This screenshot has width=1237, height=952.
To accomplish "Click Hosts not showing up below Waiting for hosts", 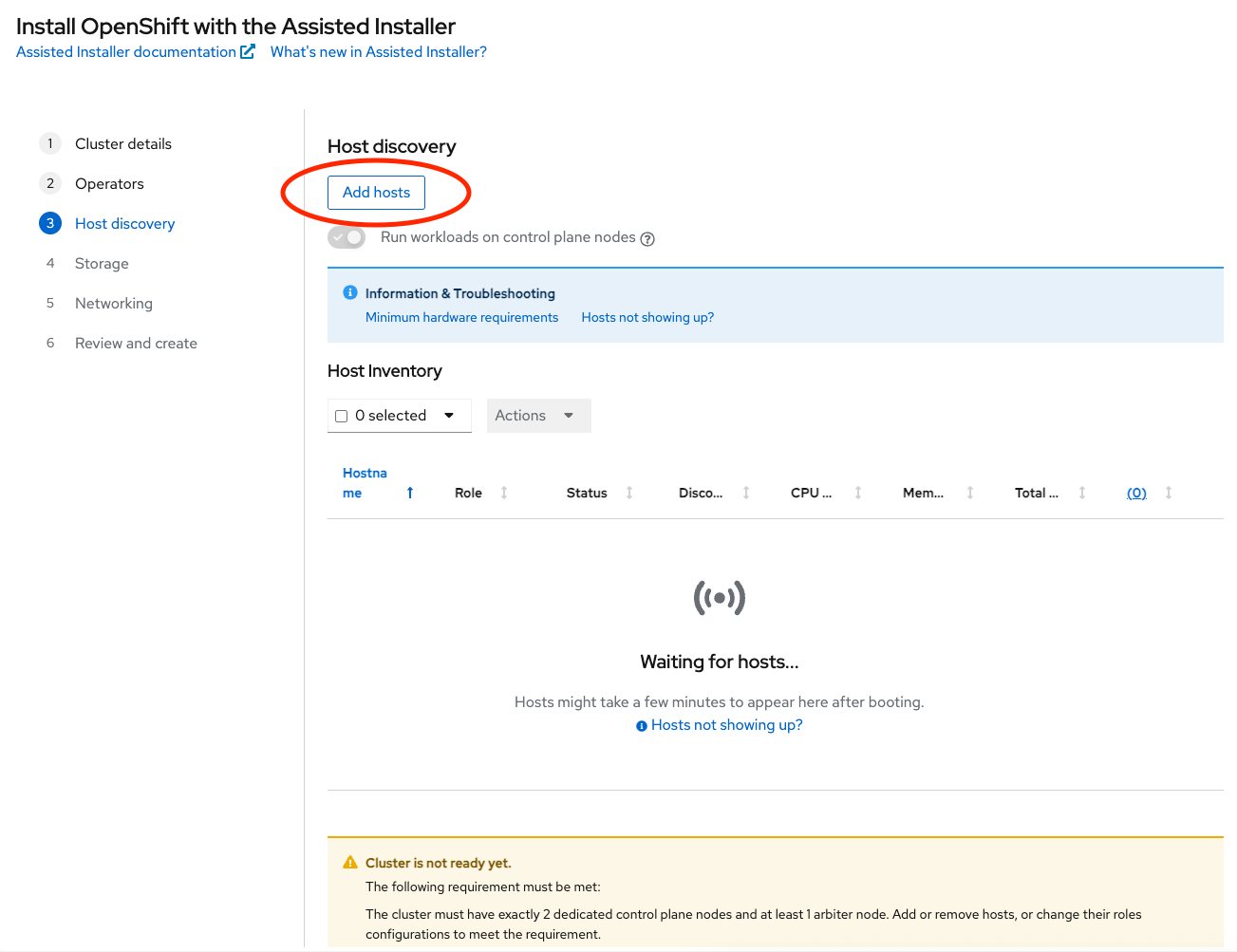I will pyautogui.click(x=725, y=725).
